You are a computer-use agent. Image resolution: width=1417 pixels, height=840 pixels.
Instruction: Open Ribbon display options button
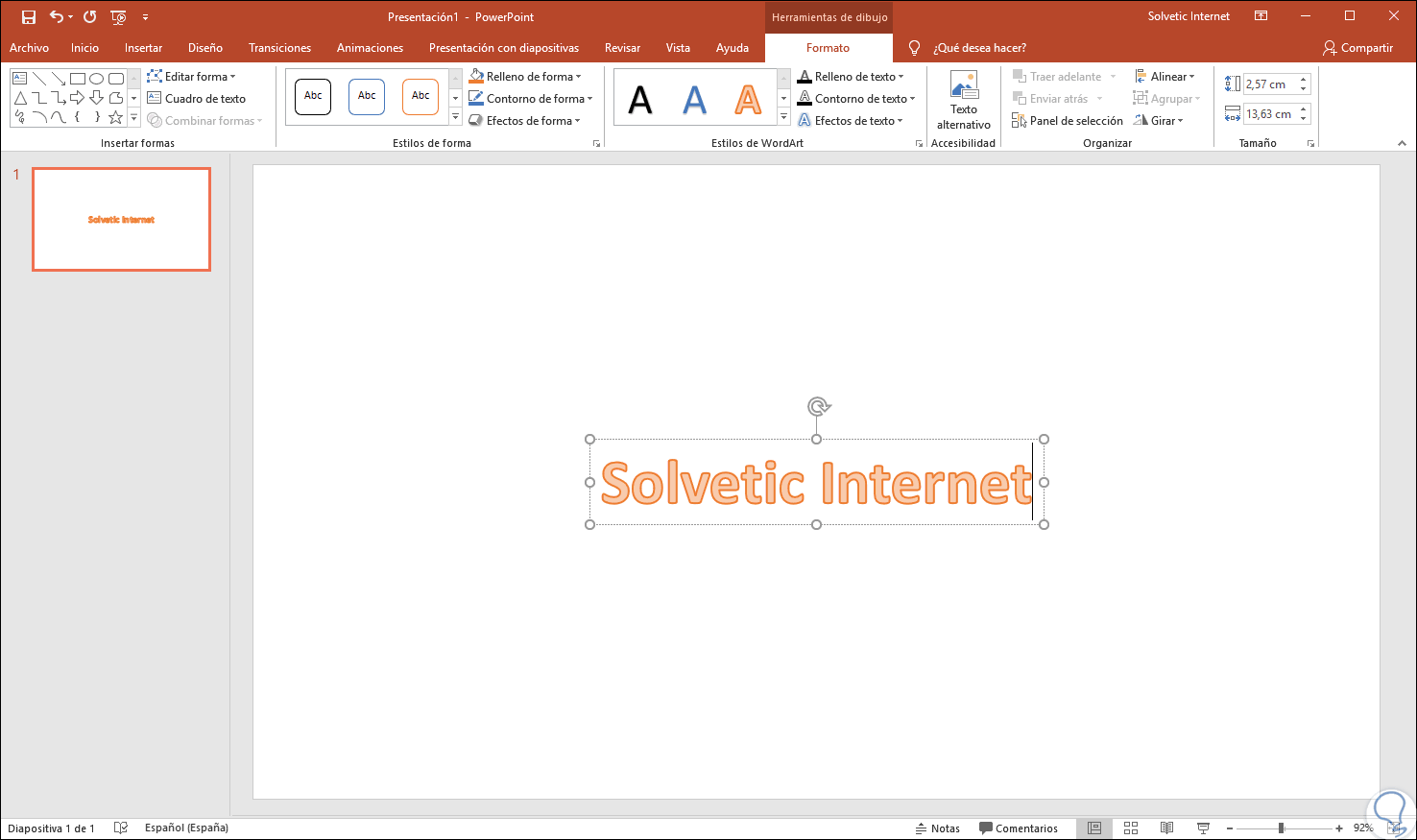click(1261, 16)
